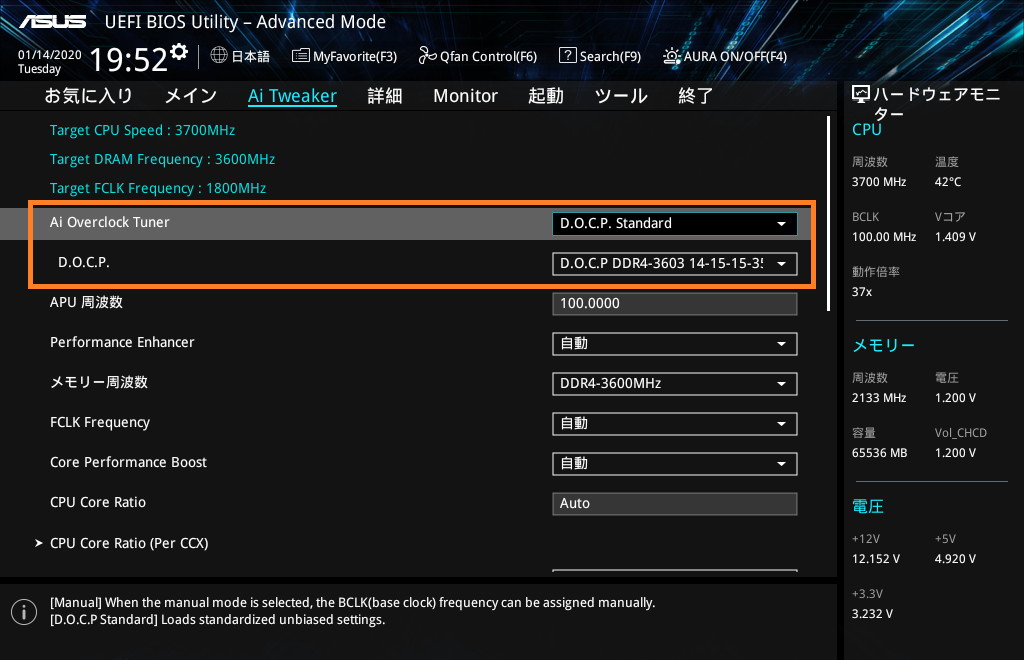The image size is (1024, 660).
Task: Click the settings gear icon beside the clock
Action: click(179, 52)
